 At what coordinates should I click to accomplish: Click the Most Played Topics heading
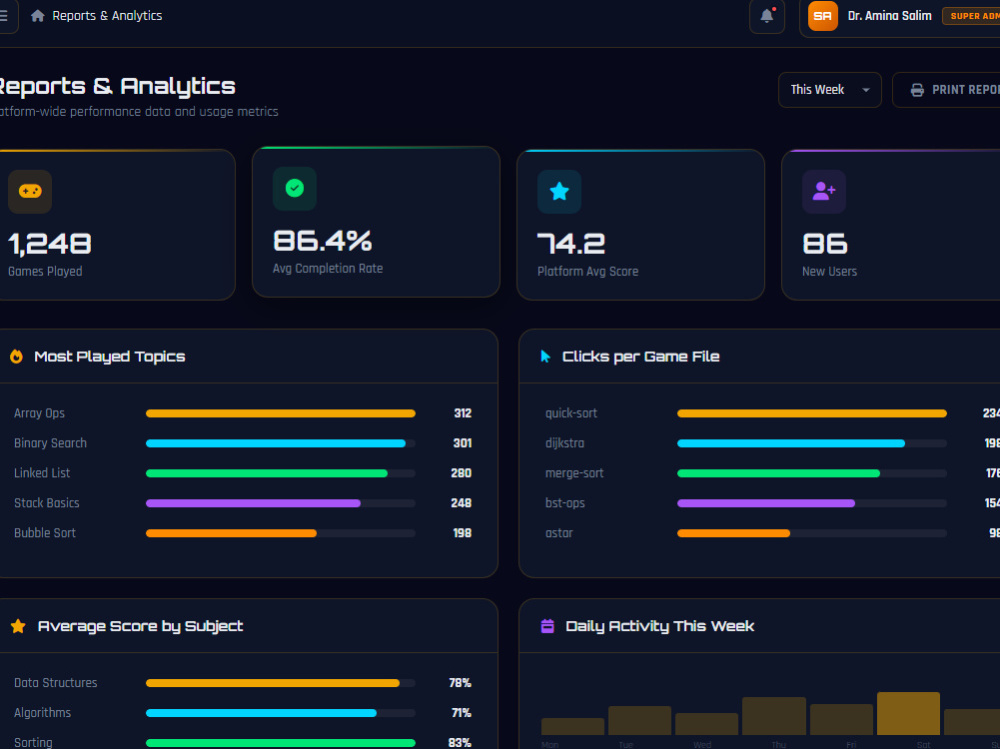(x=110, y=357)
